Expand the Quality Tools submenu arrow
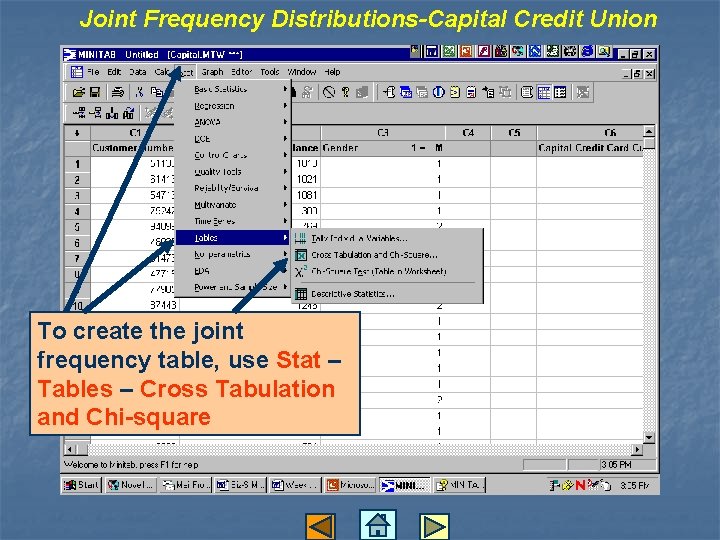Viewport: 720px width, 540px height. pyautogui.click(x=285, y=172)
